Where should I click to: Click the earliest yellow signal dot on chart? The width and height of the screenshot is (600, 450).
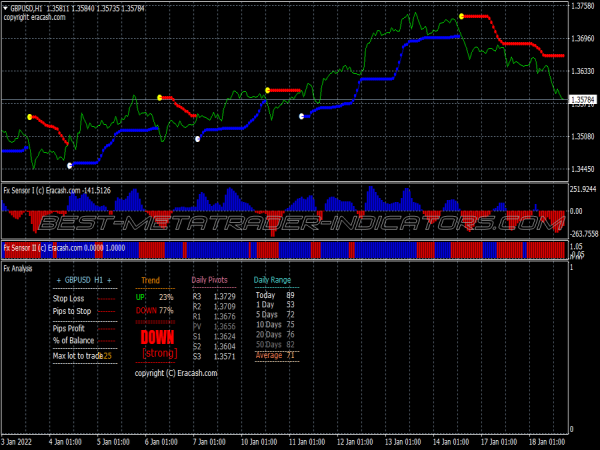coord(30,117)
